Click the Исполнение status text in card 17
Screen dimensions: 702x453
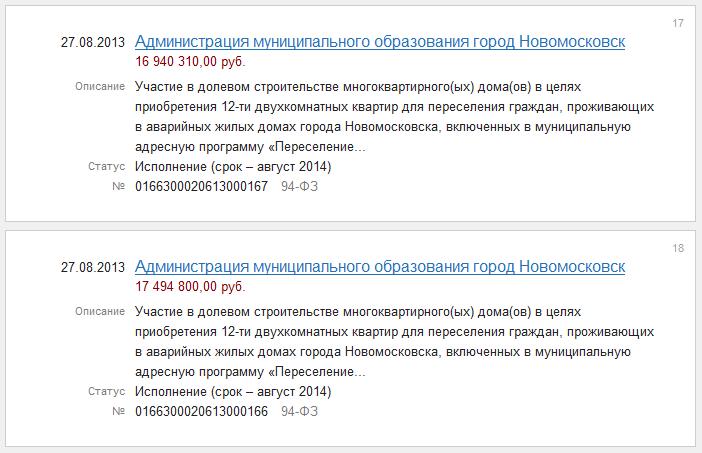click(232, 166)
